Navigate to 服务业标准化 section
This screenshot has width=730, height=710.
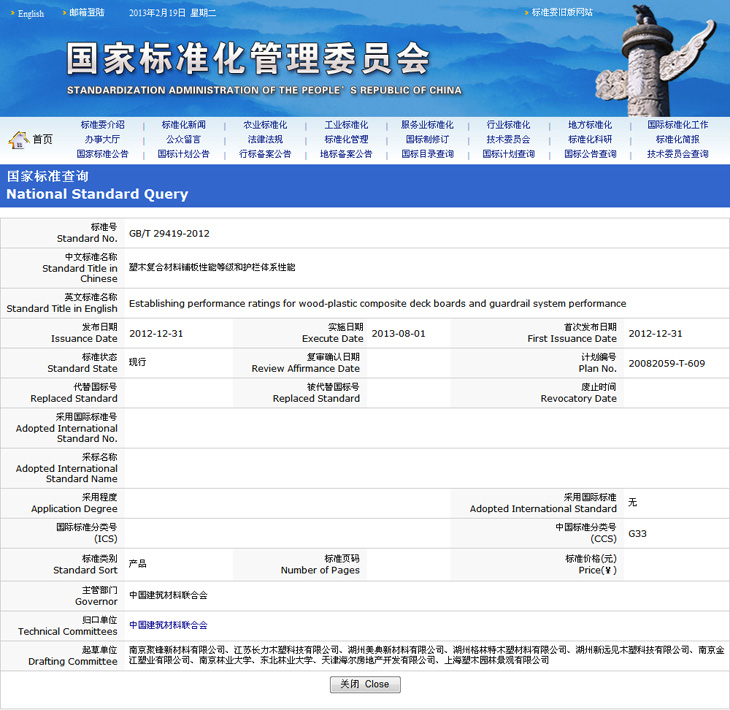point(427,125)
